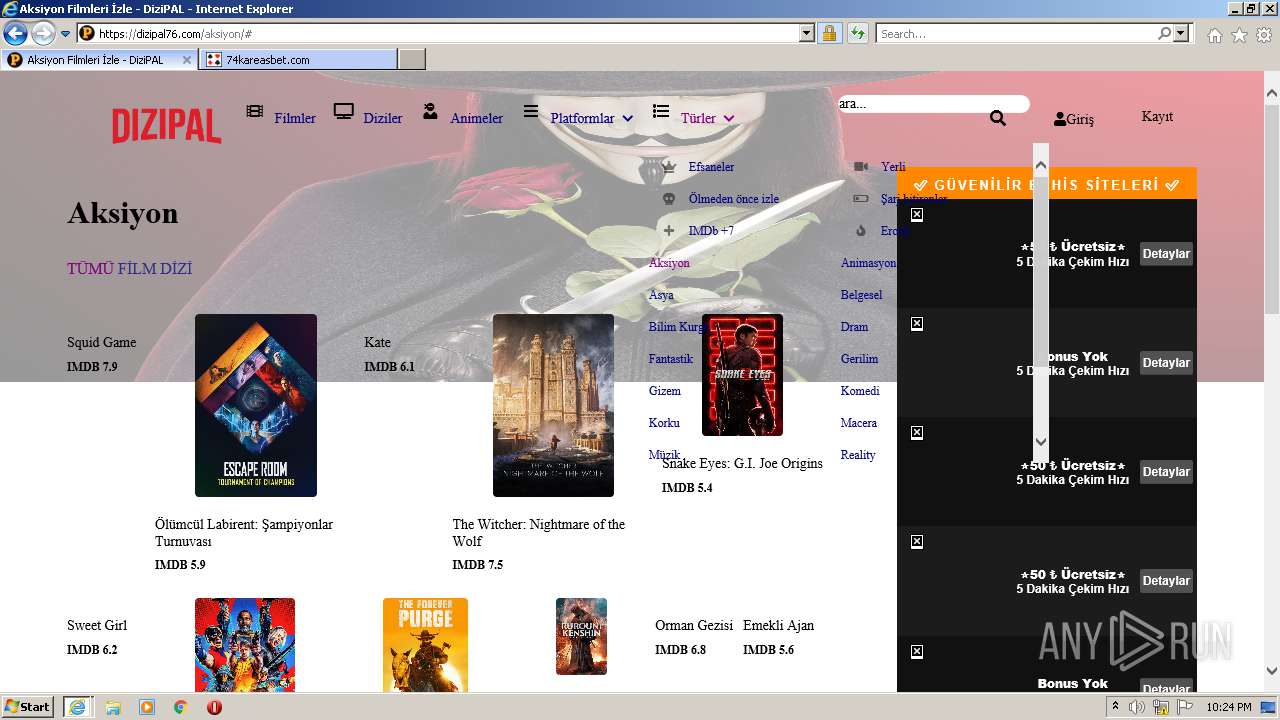Click the genre dropdown scrollbar up arrow
The image size is (1280, 720).
coord(1040,166)
